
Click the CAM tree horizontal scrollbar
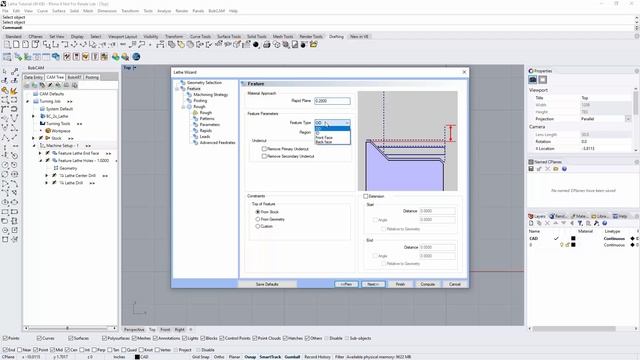tap(70, 328)
